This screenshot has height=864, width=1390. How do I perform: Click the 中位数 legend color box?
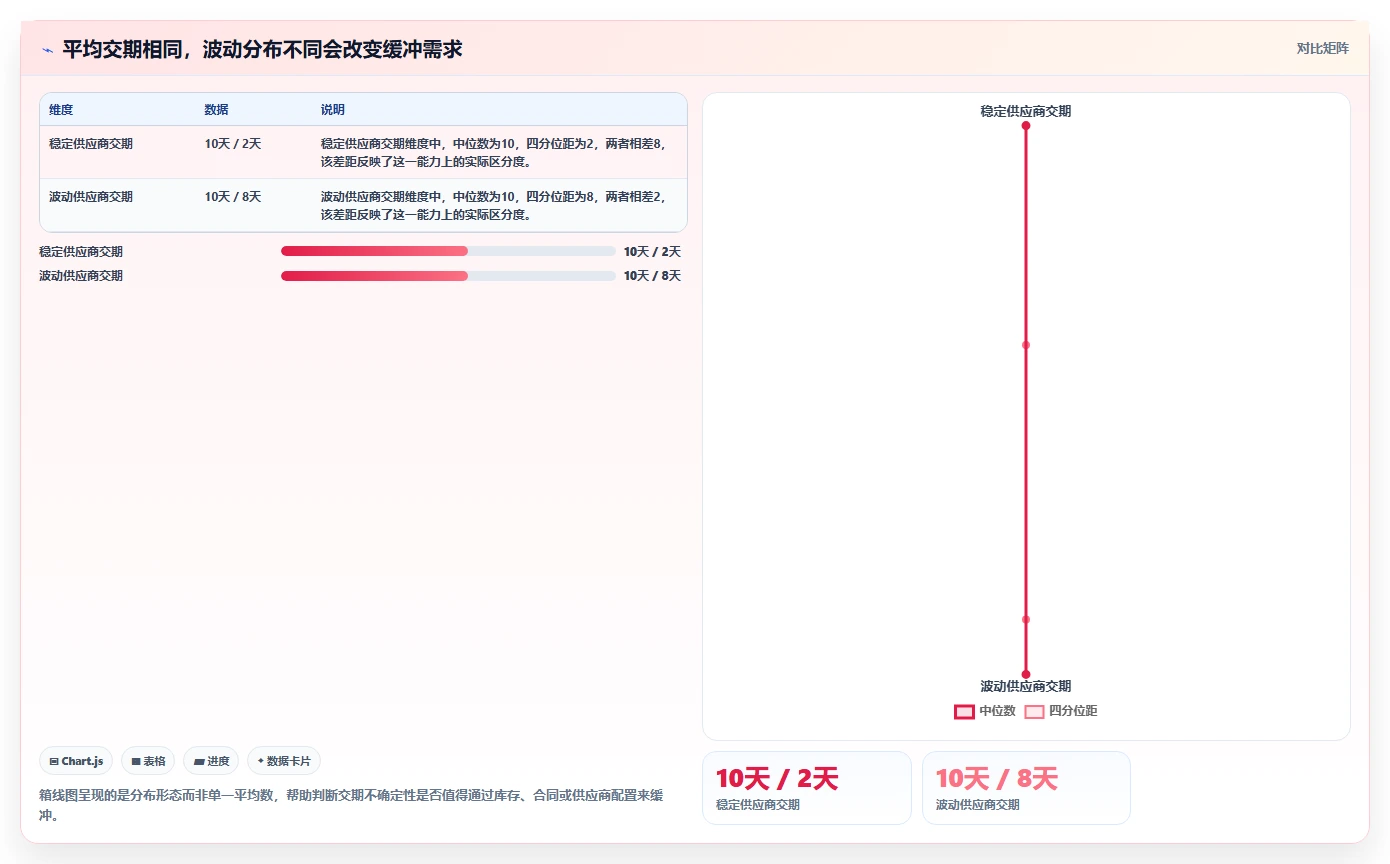964,712
